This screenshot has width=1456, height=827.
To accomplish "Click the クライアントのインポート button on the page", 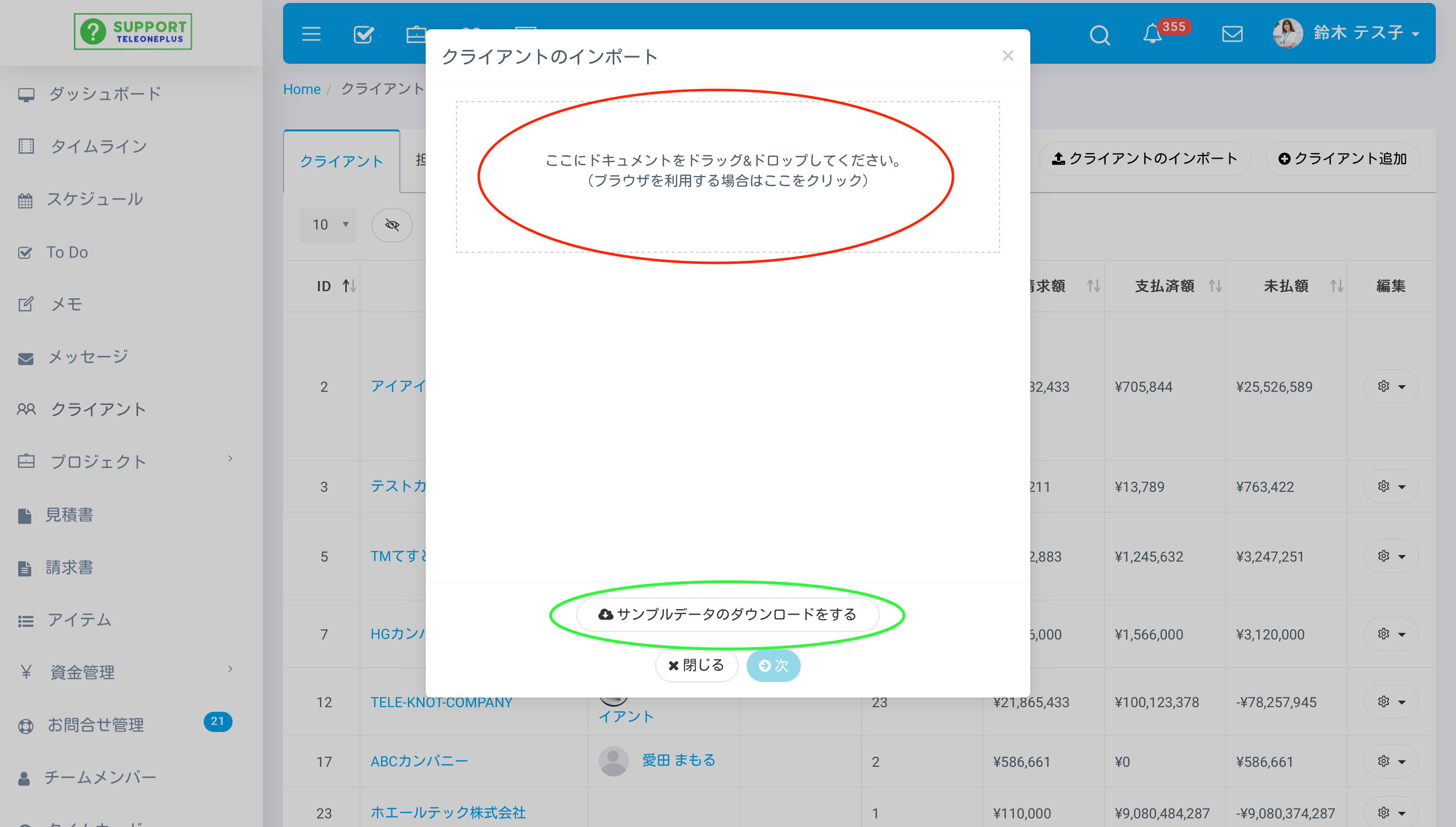I will click(1145, 158).
